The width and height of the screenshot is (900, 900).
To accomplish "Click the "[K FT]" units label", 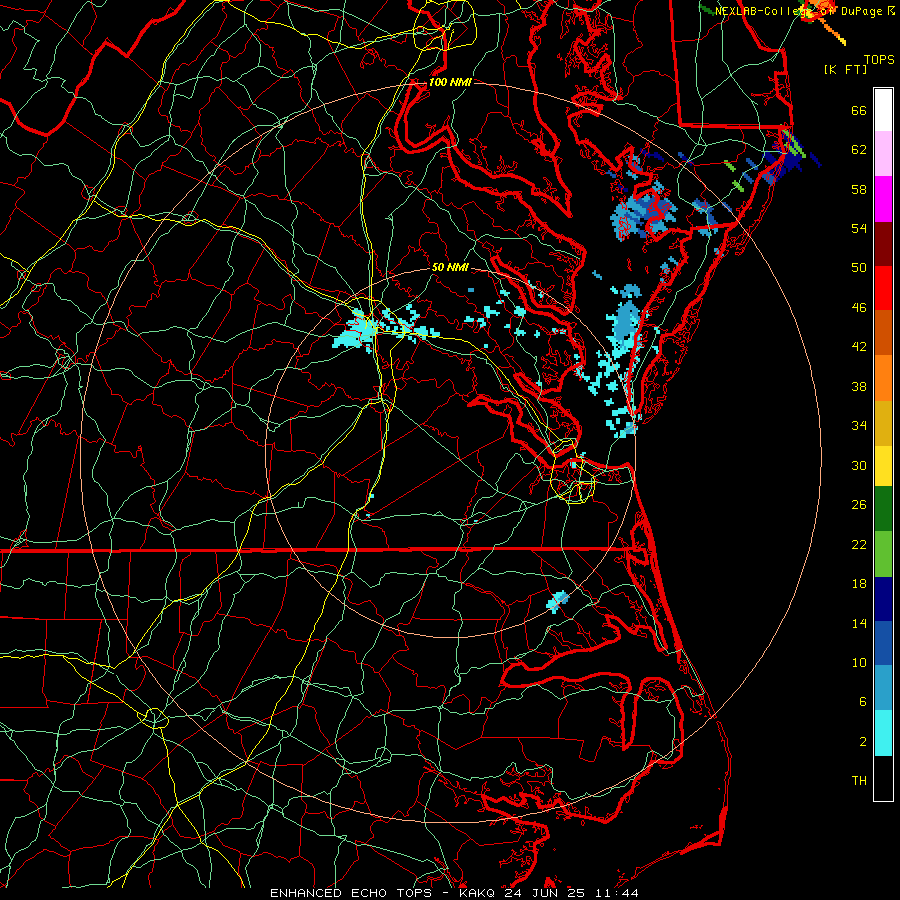I will (845, 70).
